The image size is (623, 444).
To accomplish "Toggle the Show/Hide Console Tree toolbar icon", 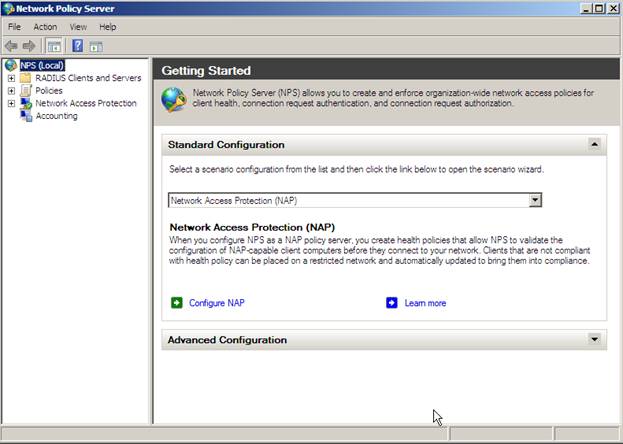I will 54,45.
